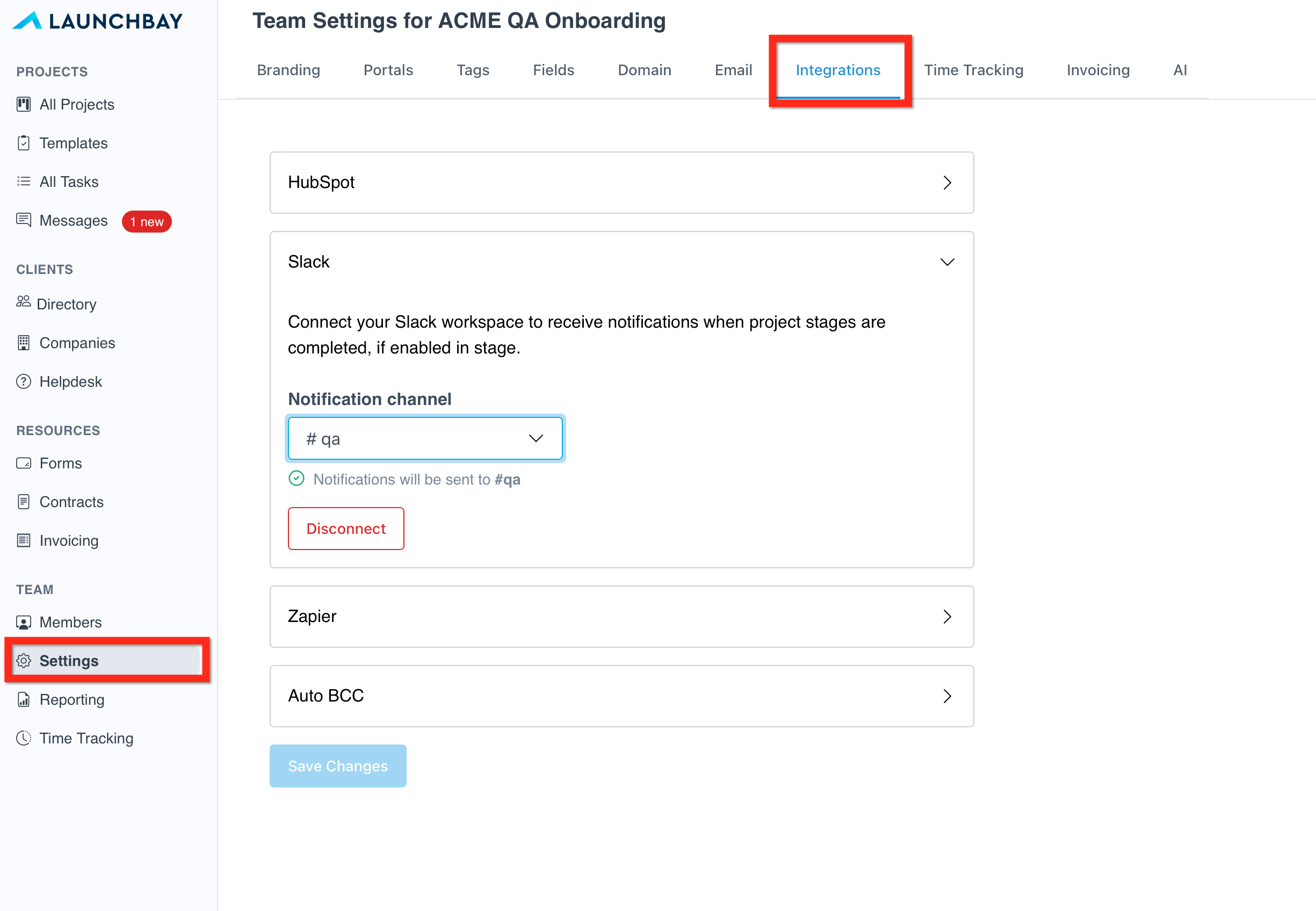Expand the Zapier integration section

tap(947, 617)
